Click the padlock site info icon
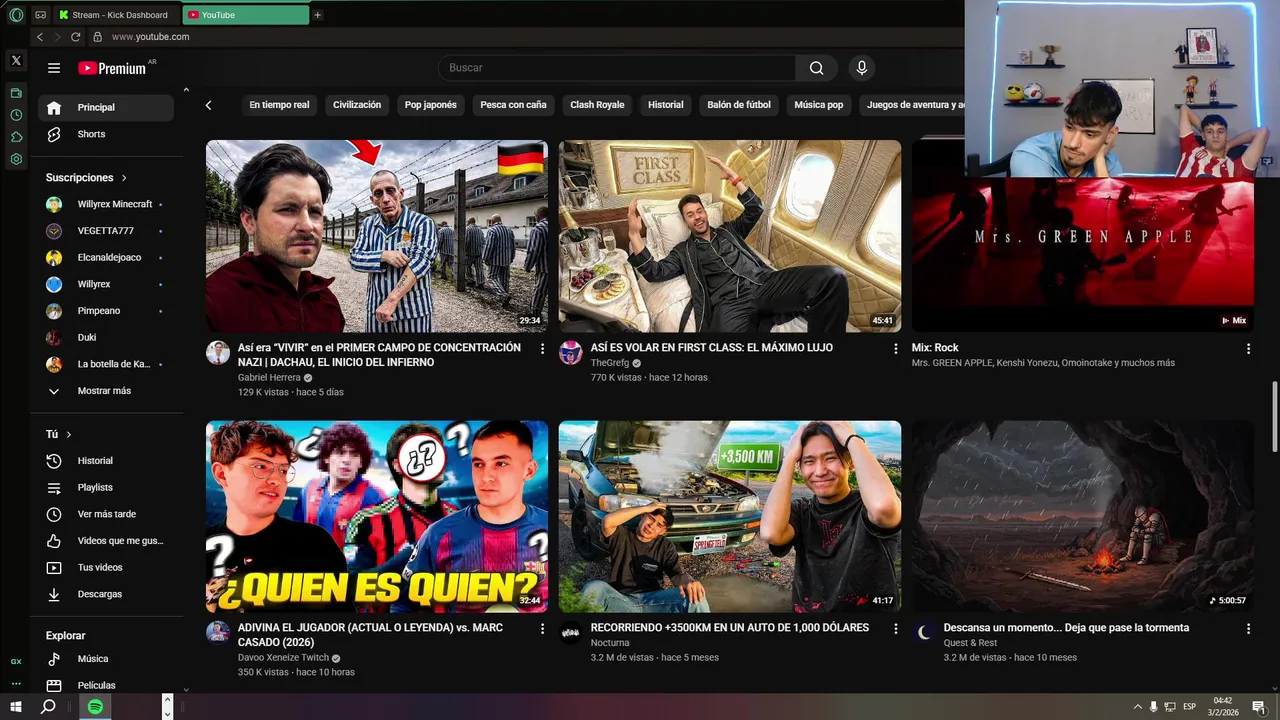The image size is (1280, 720). click(97, 37)
